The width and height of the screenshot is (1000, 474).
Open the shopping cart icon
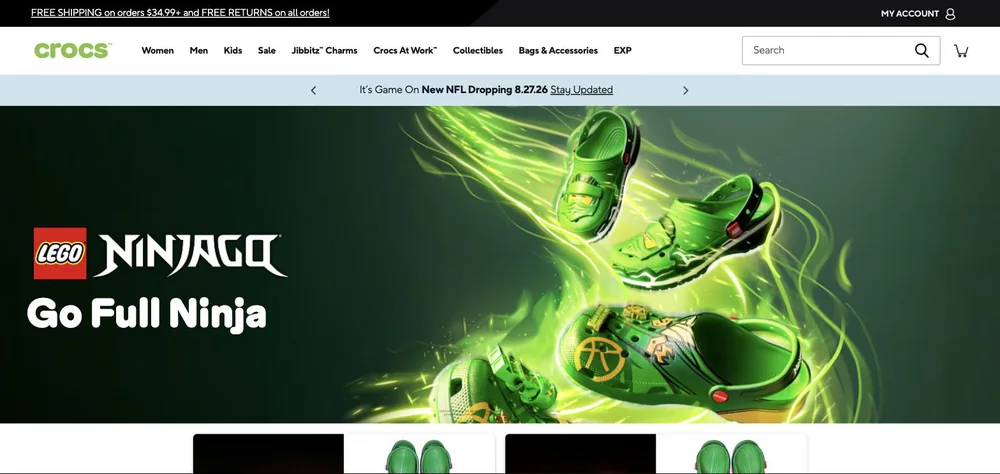pyautogui.click(x=960, y=51)
